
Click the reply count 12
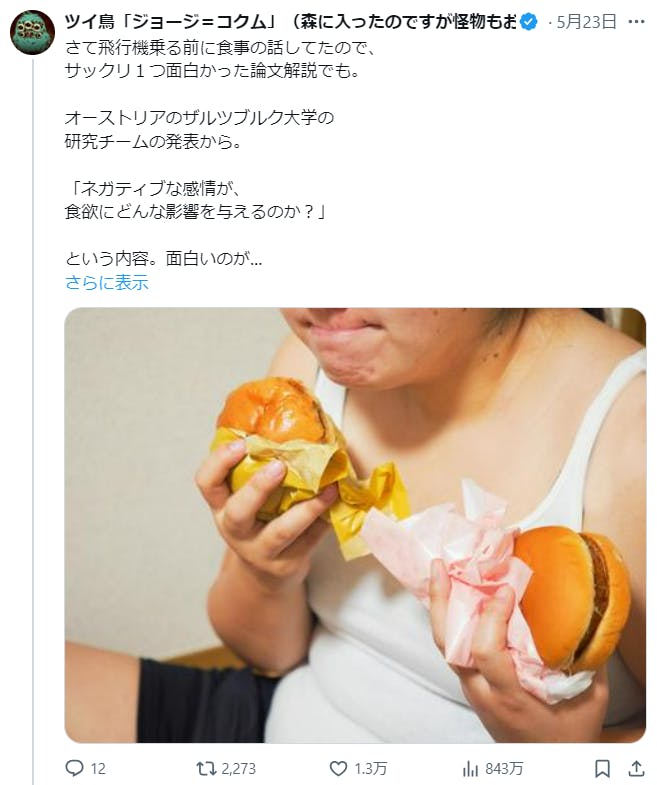pyautogui.click(x=98, y=768)
